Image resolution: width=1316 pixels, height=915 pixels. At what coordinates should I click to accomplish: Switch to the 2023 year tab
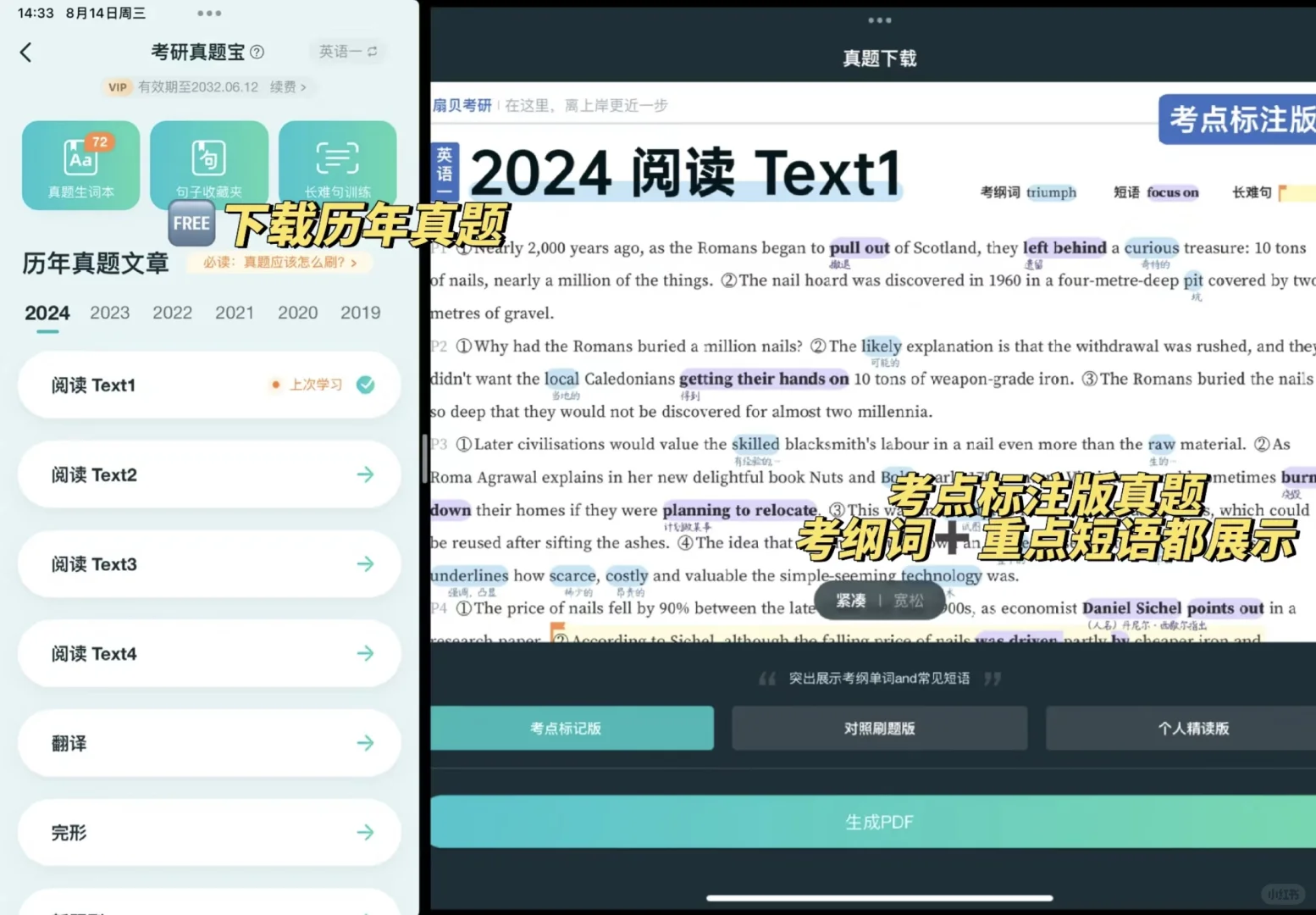coord(109,313)
